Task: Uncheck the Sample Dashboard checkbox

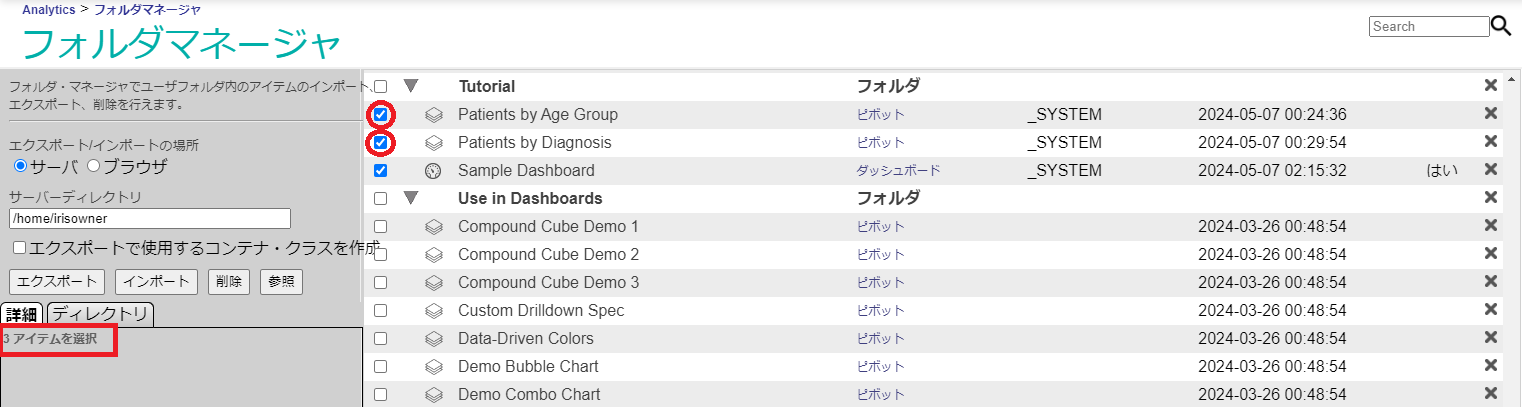Action: pyautogui.click(x=381, y=171)
